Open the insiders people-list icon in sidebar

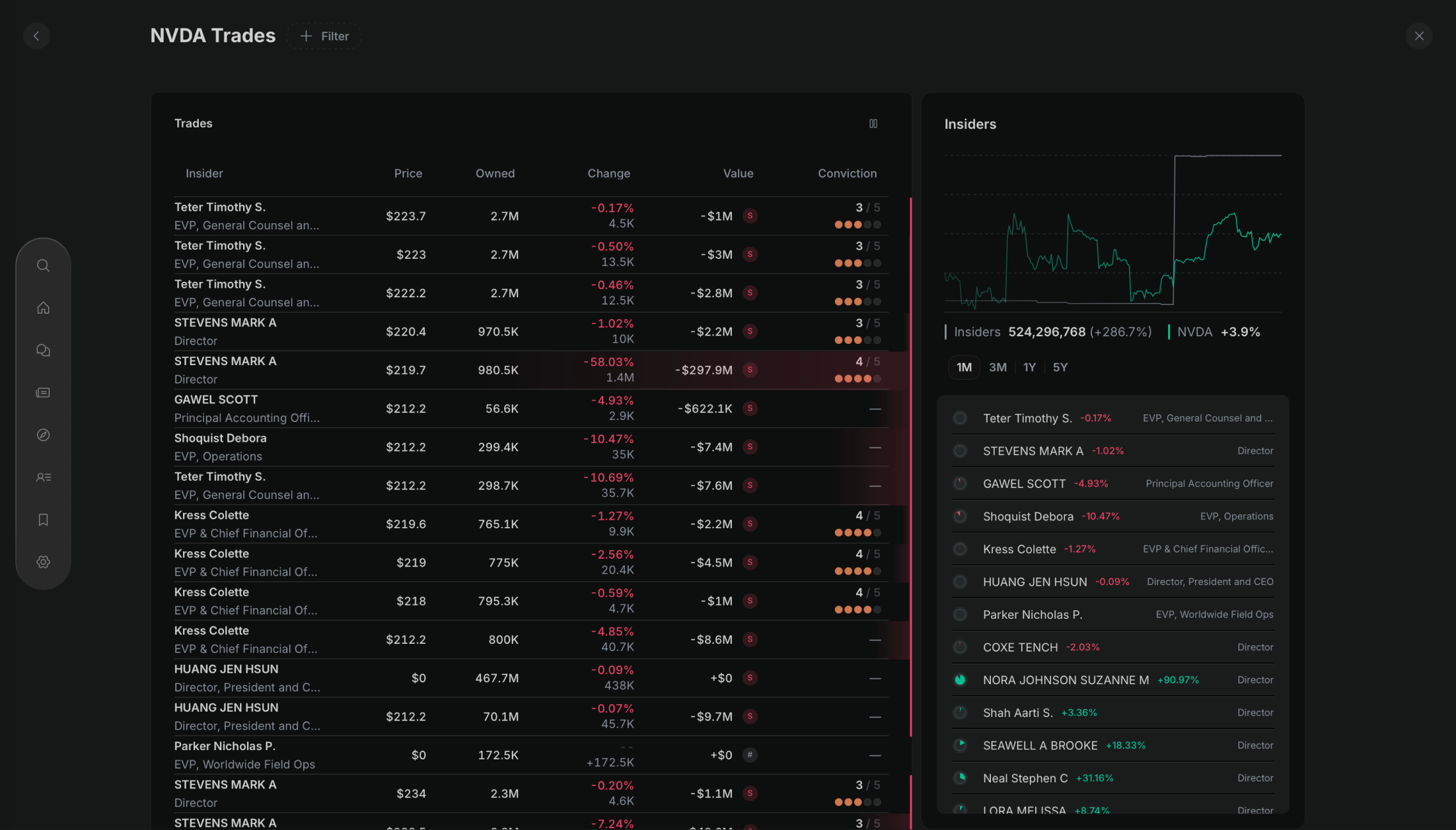coord(43,477)
